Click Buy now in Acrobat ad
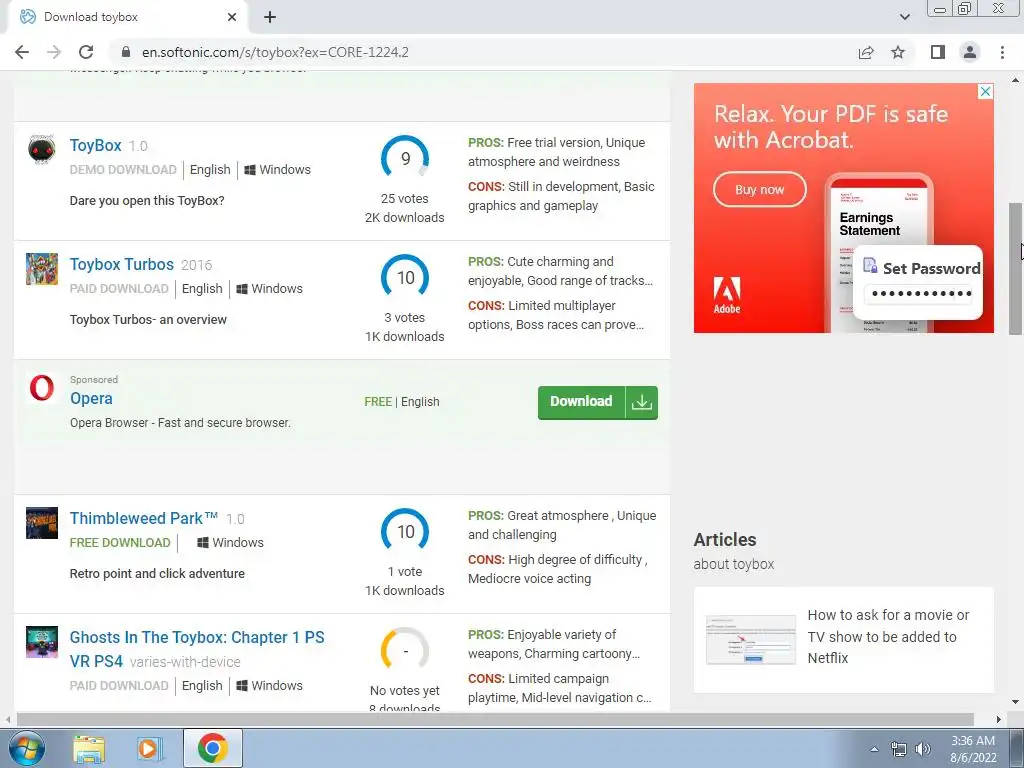This screenshot has width=1024, height=768. [760, 189]
